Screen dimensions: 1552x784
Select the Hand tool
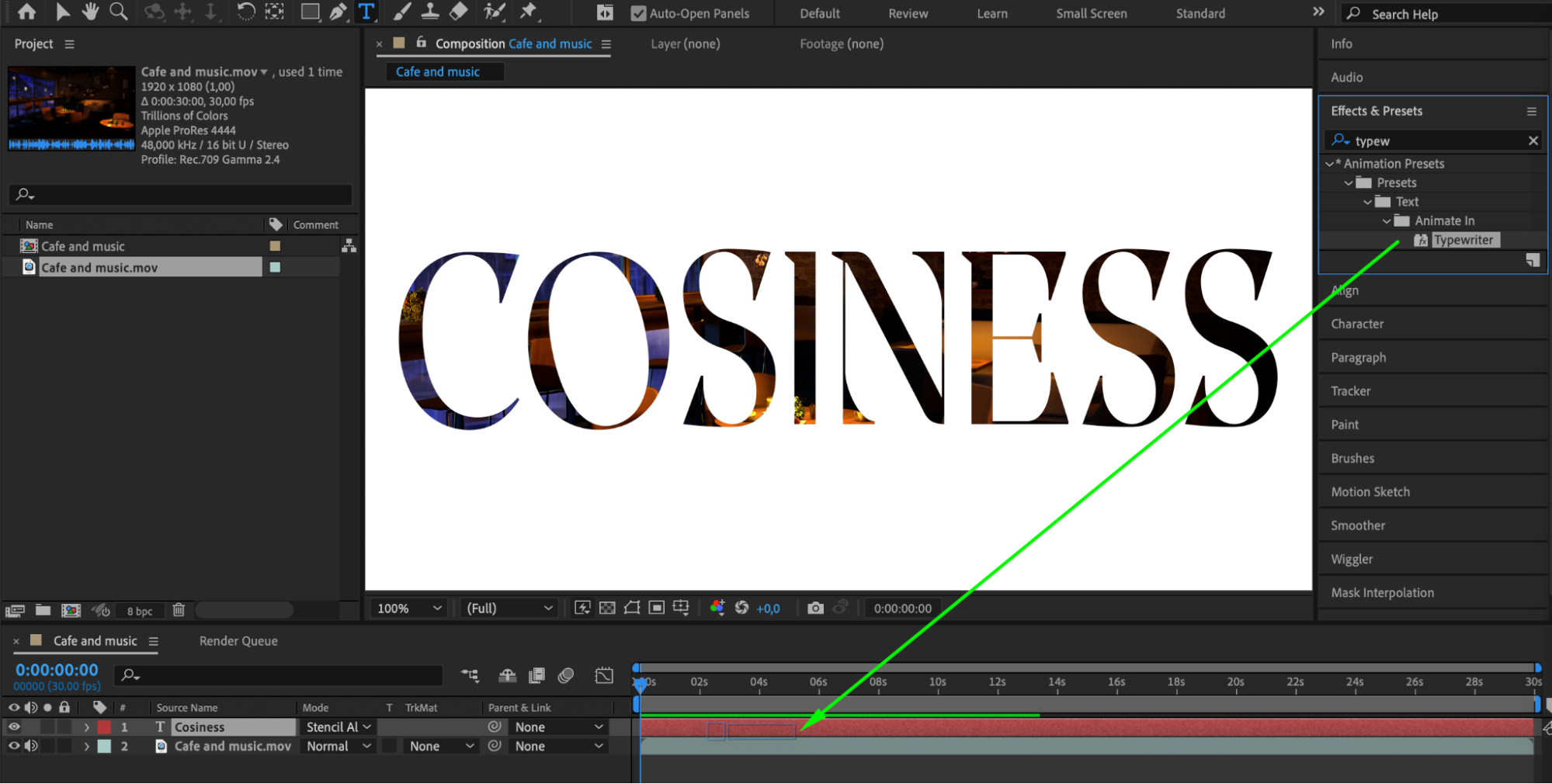coord(91,12)
